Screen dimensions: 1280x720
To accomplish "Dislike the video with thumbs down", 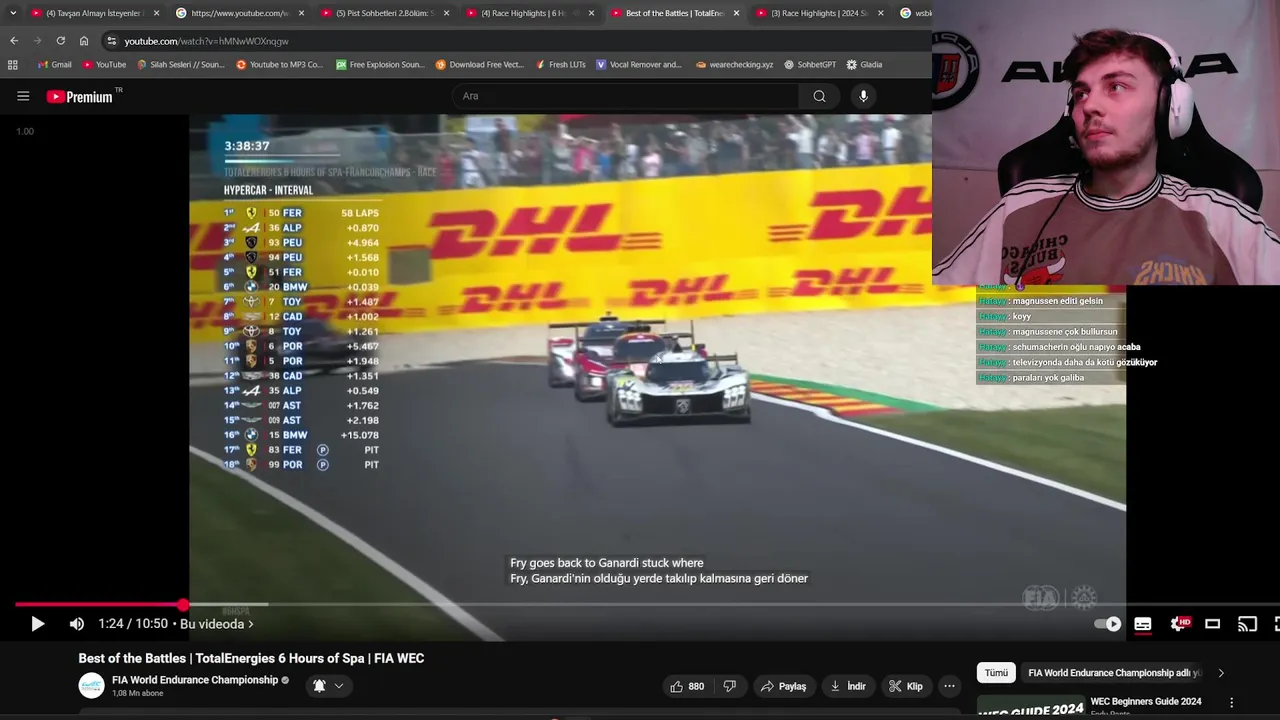I will pyautogui.click(x=730, y=686).
